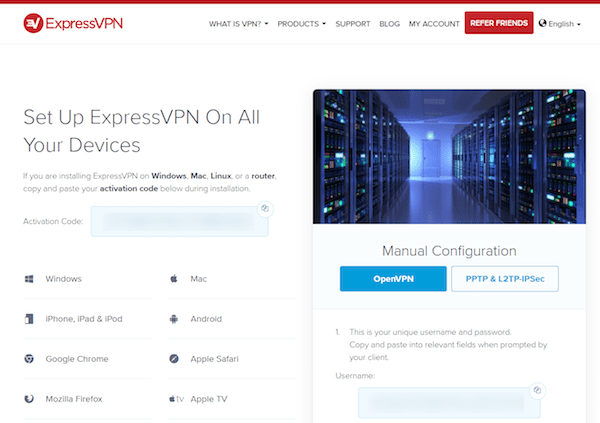Click the 'Set Up ExpressVPN On All Your Devices' heading
600x423 pixels.
(x=142, y=131)
